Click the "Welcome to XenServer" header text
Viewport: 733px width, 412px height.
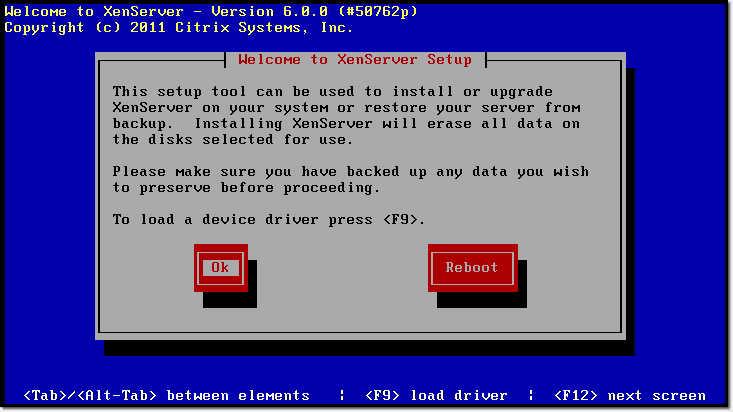click(x=97, y=11)
